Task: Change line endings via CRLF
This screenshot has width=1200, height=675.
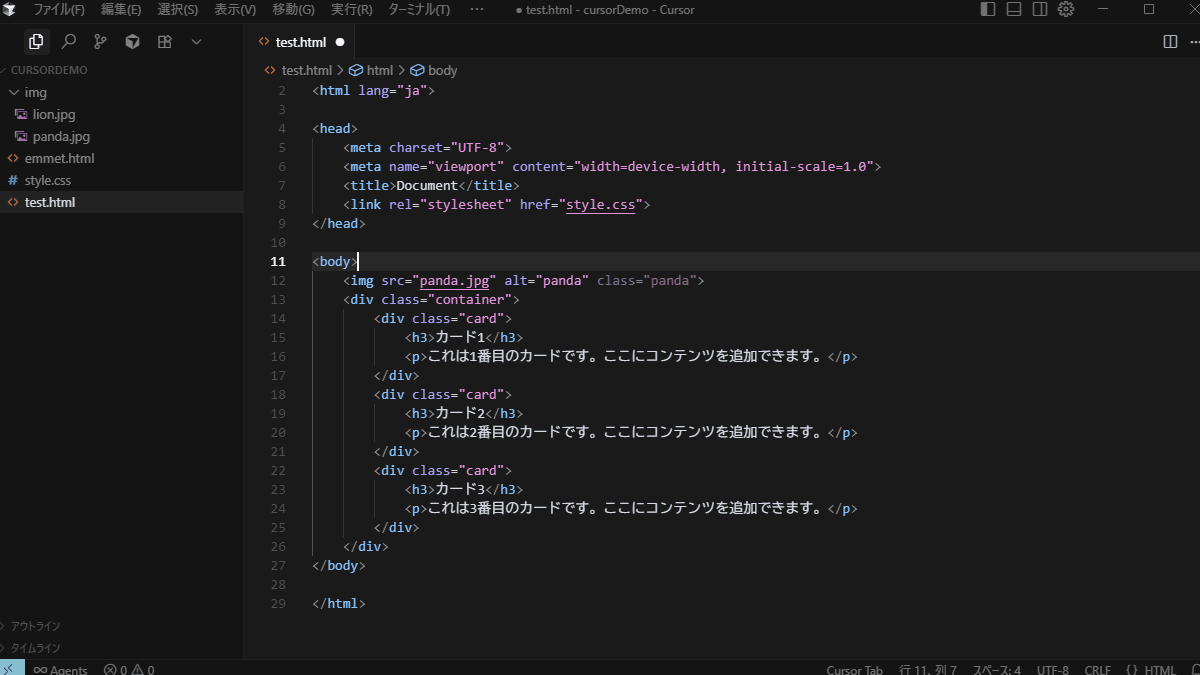Action: click(x=1097, y=670)
